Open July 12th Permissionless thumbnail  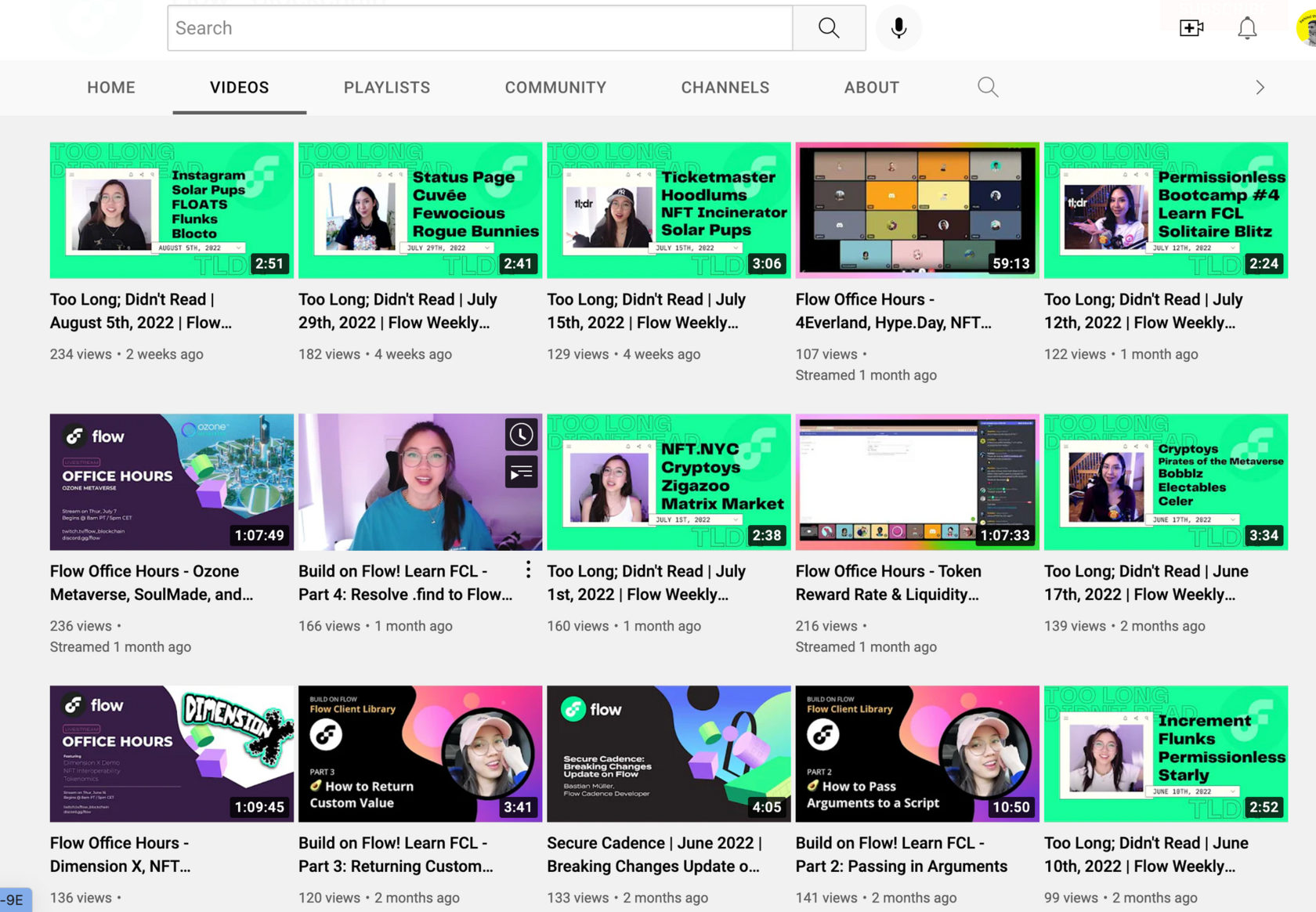[x=1166, y=210]
